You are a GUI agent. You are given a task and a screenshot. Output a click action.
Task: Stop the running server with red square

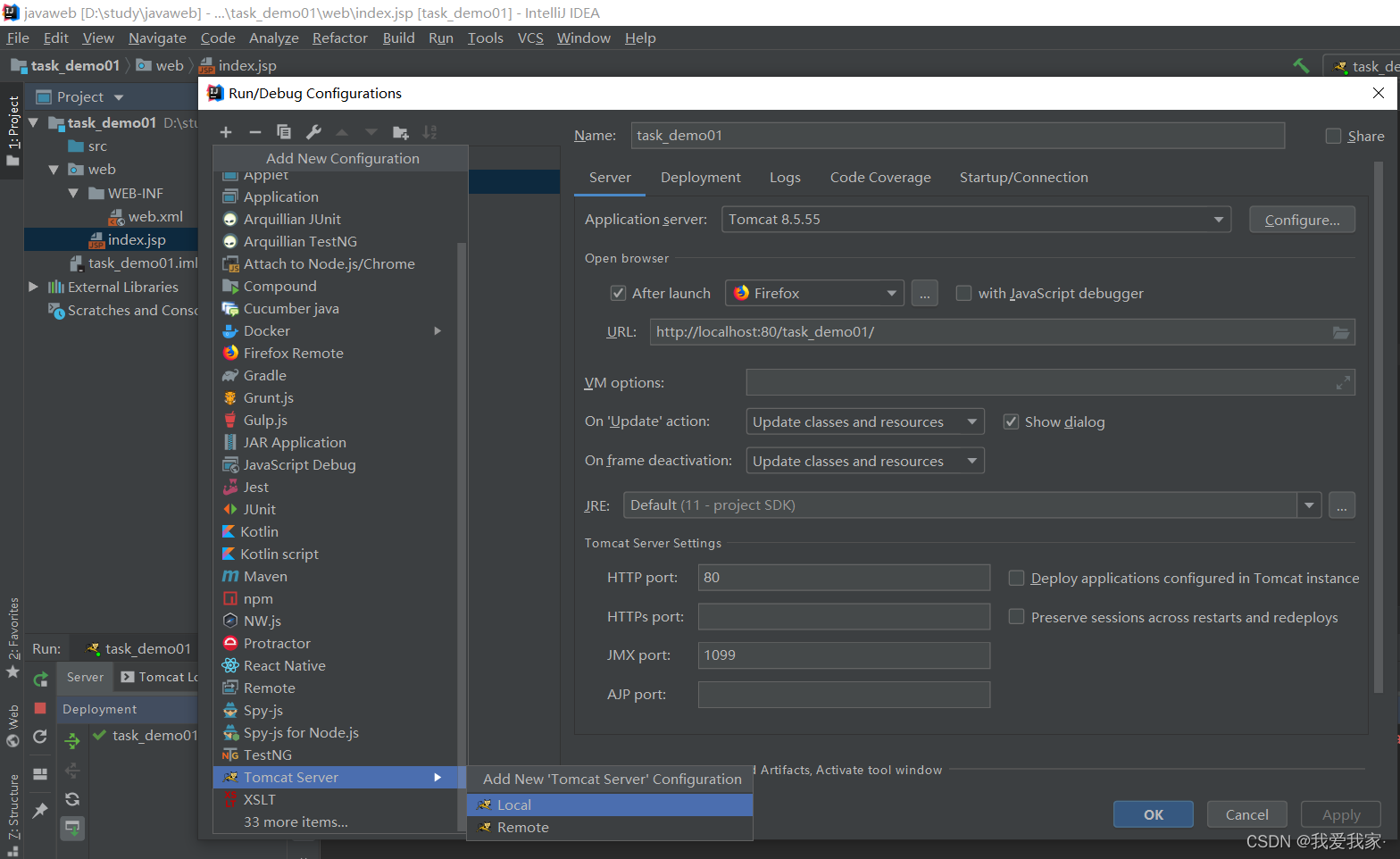pos(40,708)
